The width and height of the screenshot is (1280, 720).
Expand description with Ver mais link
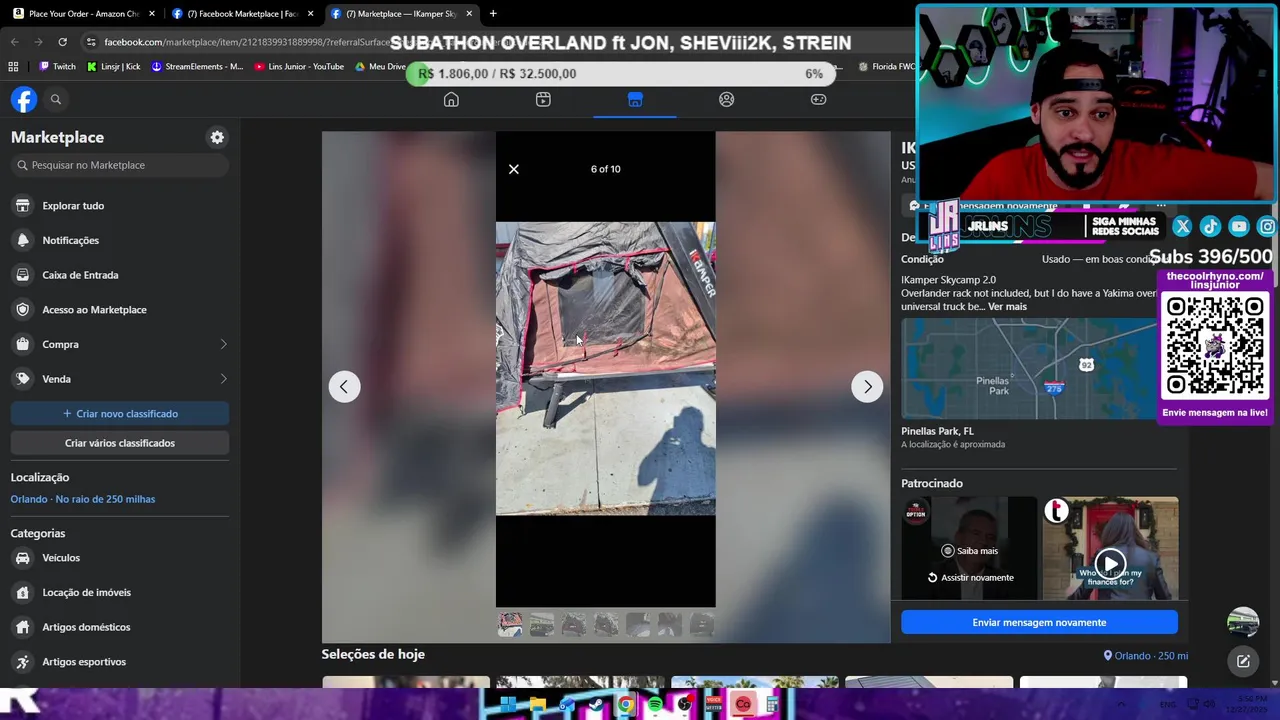click(1007, 306)
